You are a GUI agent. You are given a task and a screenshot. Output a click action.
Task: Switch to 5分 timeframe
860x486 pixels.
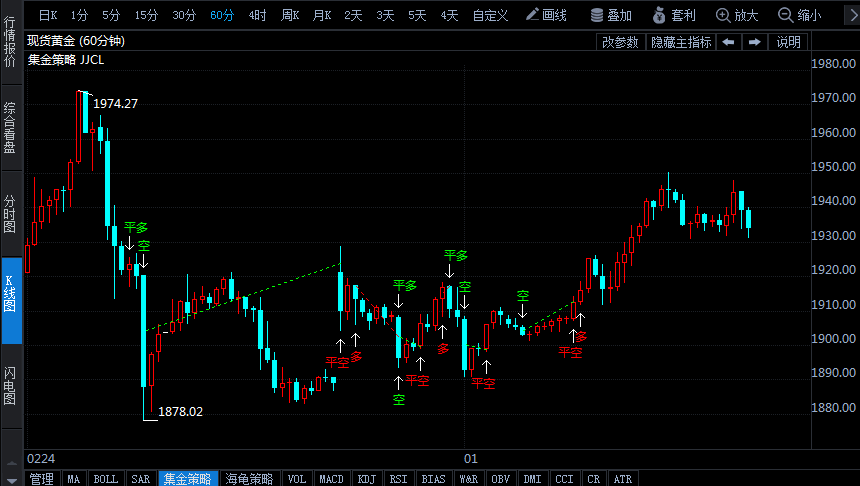pyautogui.click(x=111, y=15)
